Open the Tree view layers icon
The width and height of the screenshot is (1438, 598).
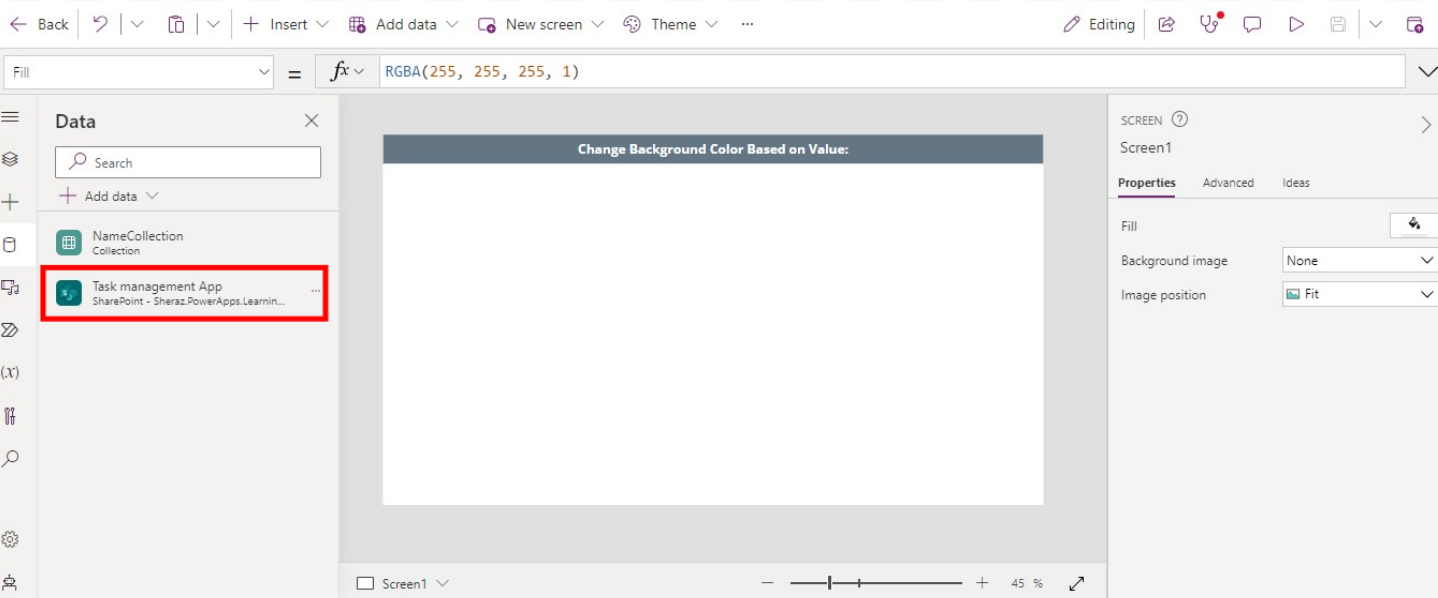tap(10, 159)
